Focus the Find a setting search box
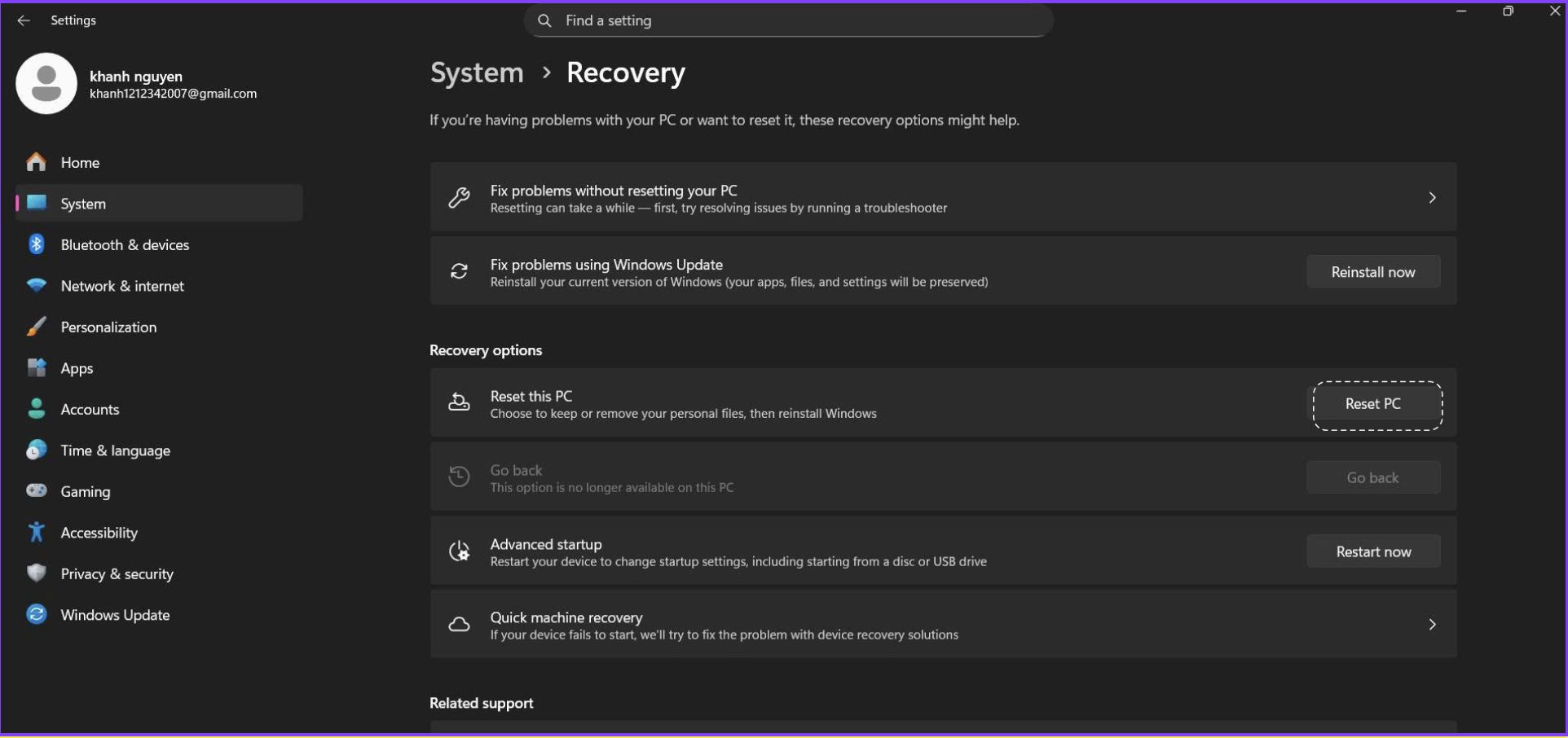Screen dimensions: 1568x738 [x=788, y=20]
